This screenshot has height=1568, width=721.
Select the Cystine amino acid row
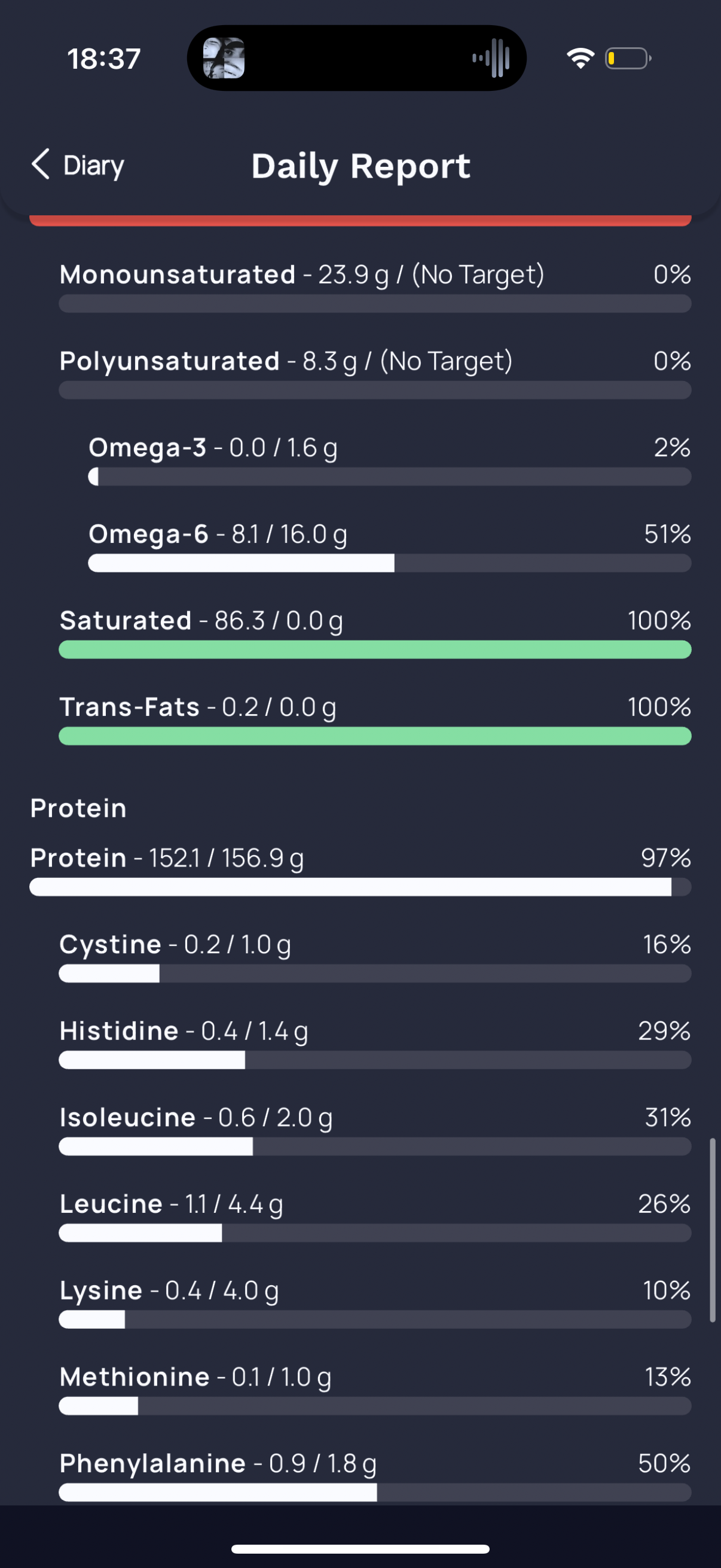click(375, 956)
